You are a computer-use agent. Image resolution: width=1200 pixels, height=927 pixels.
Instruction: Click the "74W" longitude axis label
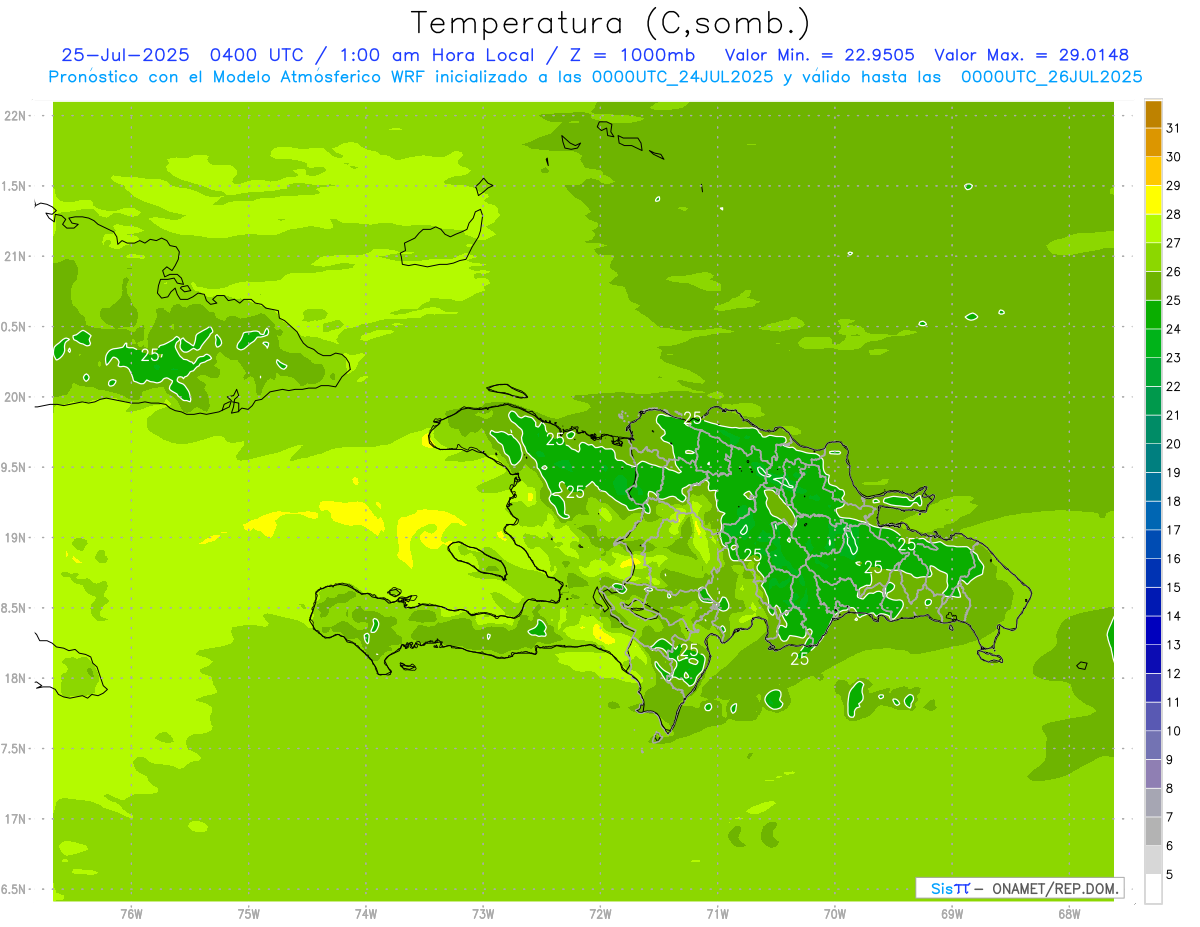click(365, 914)
